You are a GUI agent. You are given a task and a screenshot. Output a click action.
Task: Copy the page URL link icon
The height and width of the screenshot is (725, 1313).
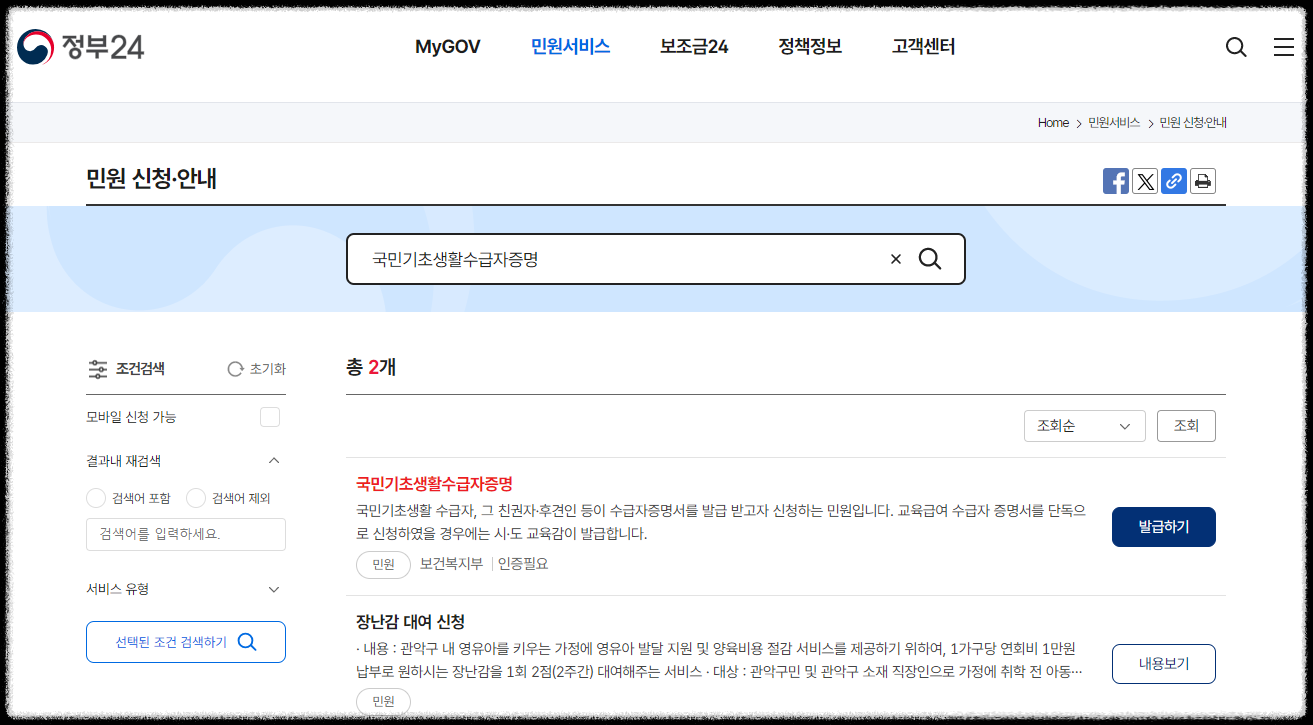pyautogui.click(x=1173, y=181)
